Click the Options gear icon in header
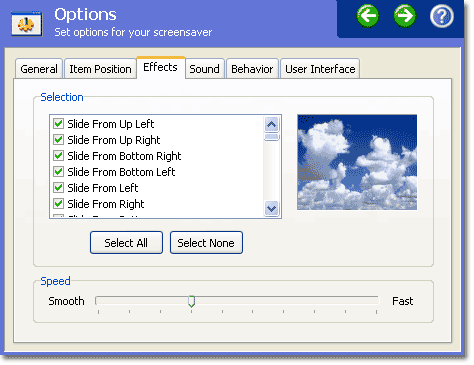 coord(27,24)
